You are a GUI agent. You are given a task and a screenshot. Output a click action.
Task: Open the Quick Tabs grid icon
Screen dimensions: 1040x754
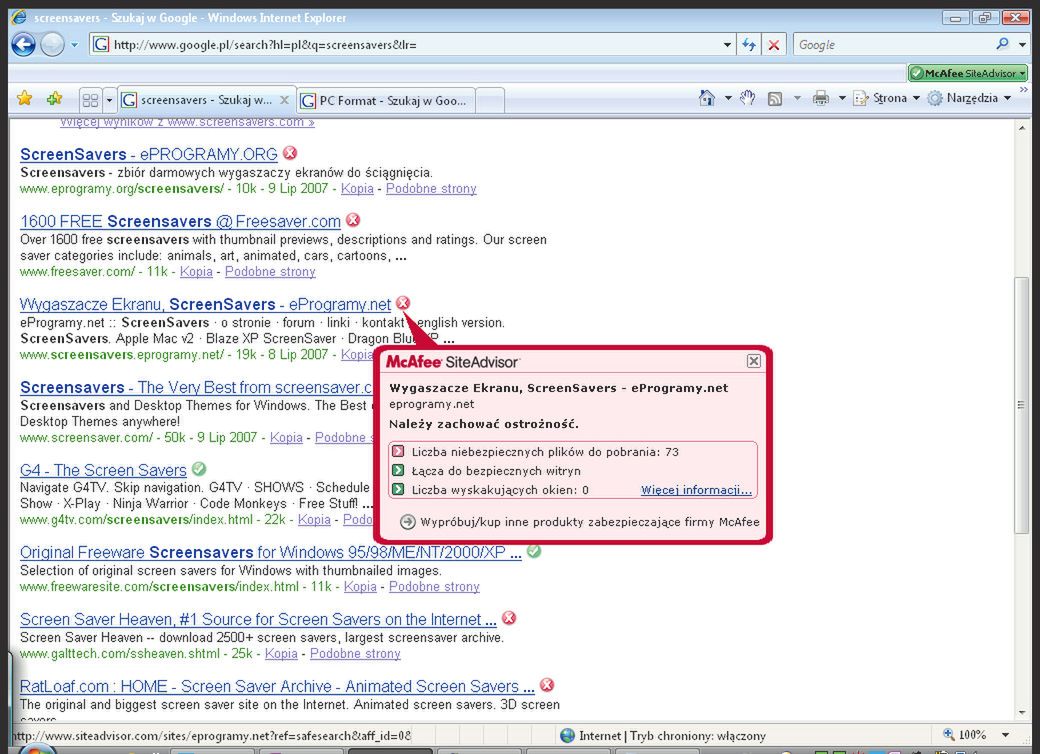tap(90, 100)
